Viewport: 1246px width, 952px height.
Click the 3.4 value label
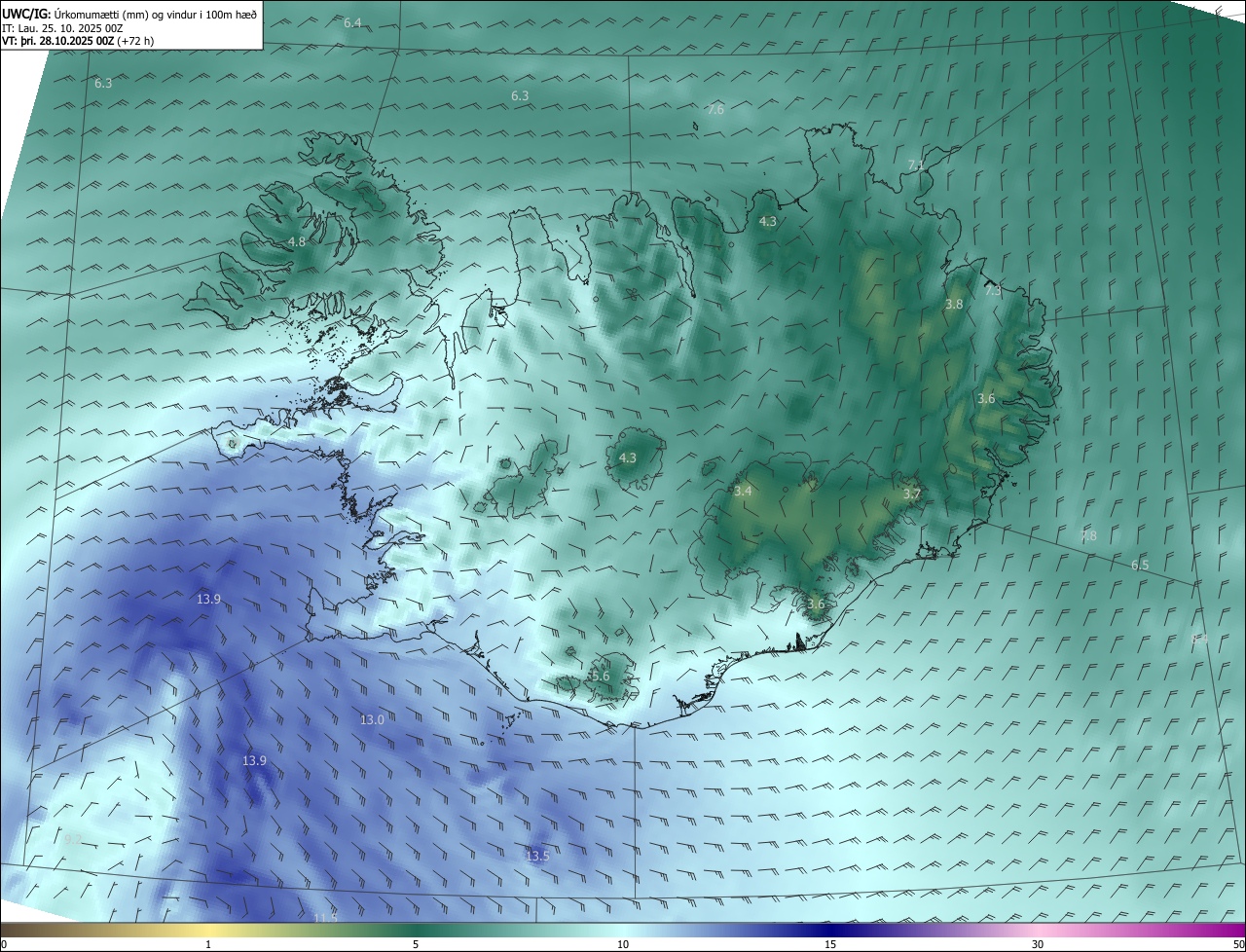[x=743, y=492]
